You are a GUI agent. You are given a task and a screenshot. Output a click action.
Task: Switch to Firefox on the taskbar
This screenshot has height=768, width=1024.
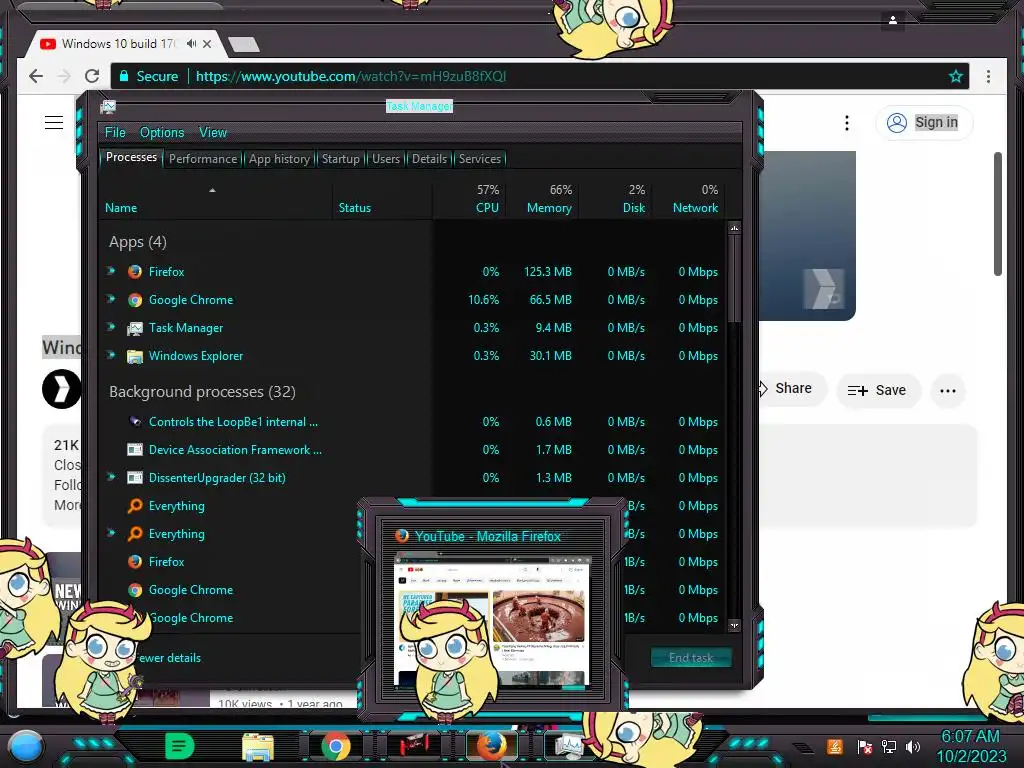pos(491,746)
